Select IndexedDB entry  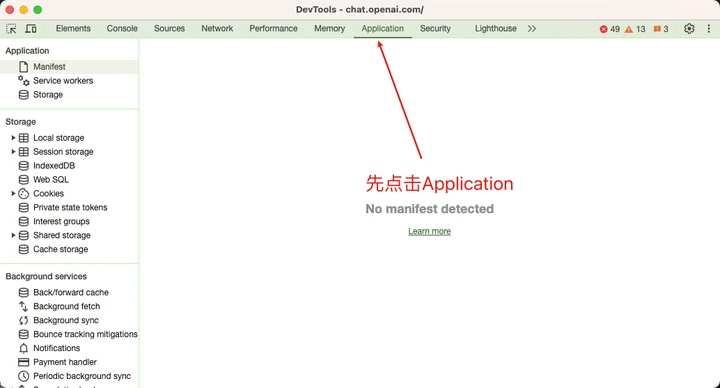pyautogui.click(x=54, y=166)
